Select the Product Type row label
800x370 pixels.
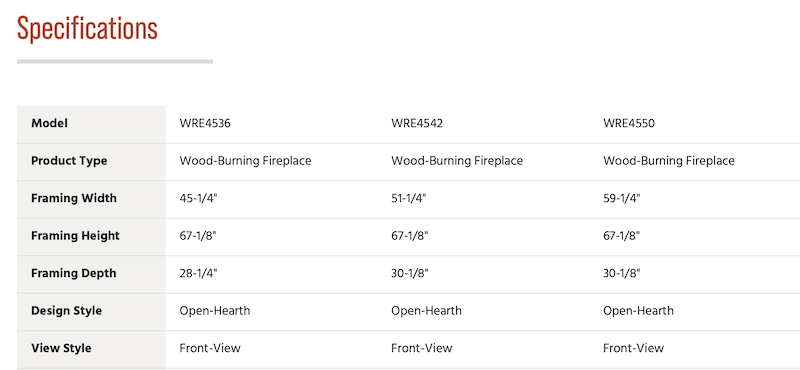click(69, 161)
